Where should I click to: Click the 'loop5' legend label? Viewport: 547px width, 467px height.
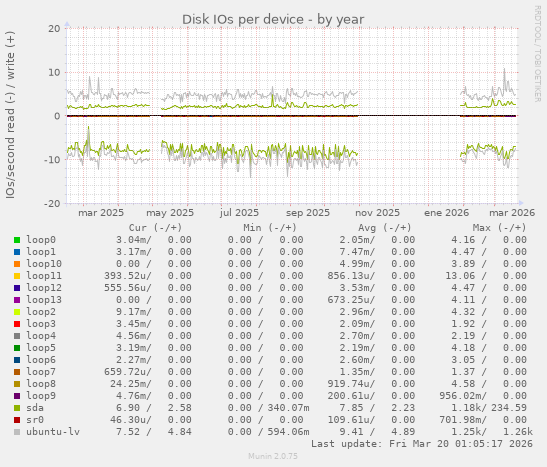(41, 348)
